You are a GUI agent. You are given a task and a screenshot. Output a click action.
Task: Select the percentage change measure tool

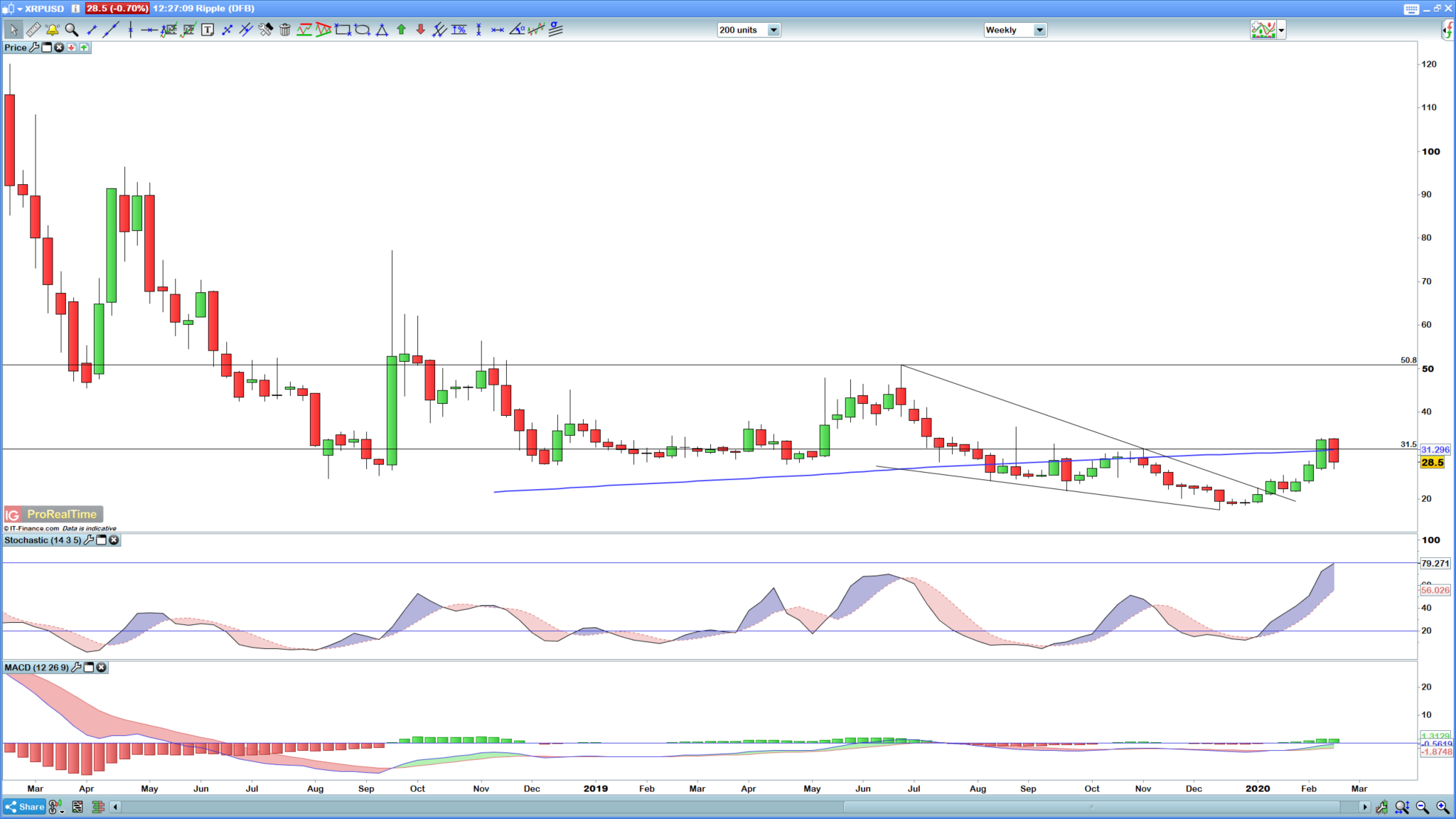point(459,30)
